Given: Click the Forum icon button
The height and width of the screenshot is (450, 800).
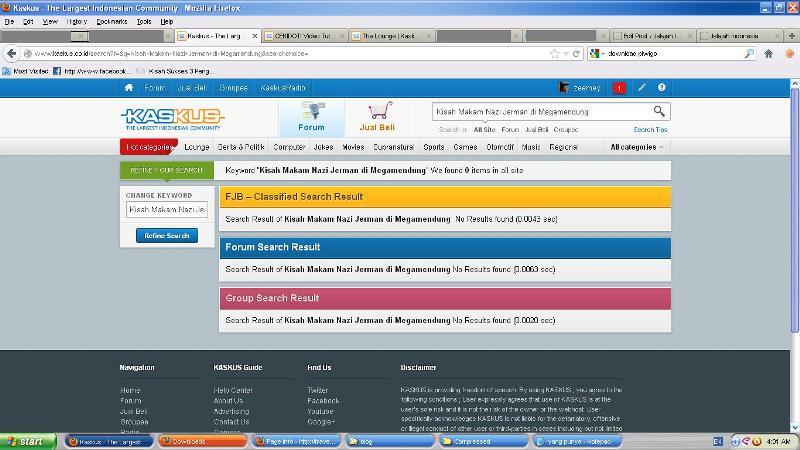Looking at the screenshot, I should pyautogui.click(x=311, y=117).
